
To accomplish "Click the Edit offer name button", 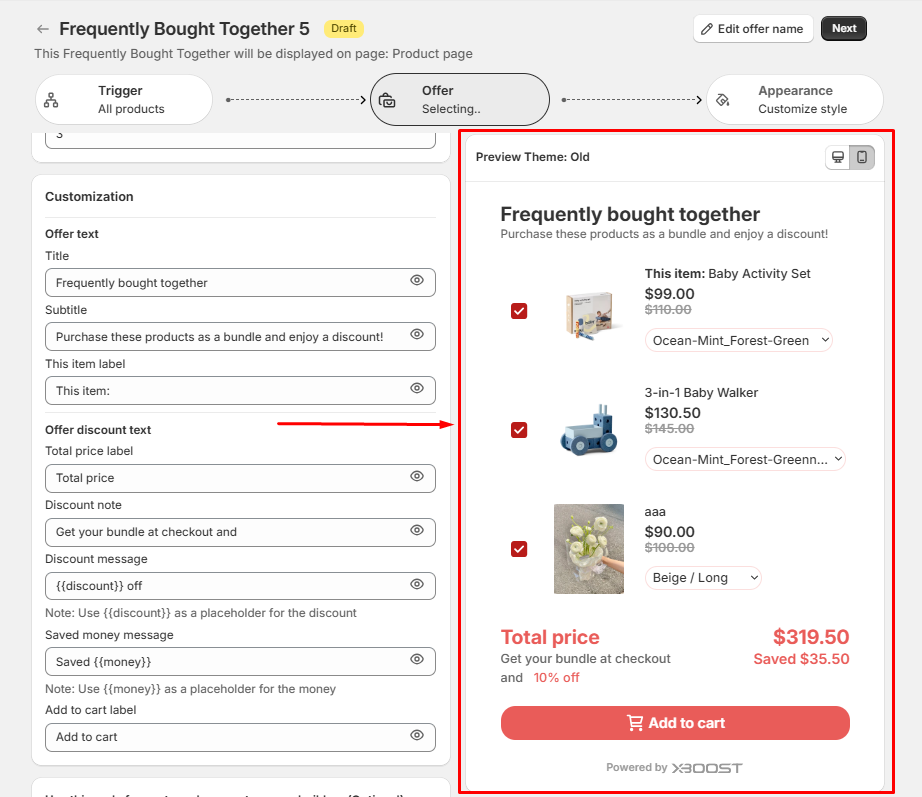I will [753, 29].
